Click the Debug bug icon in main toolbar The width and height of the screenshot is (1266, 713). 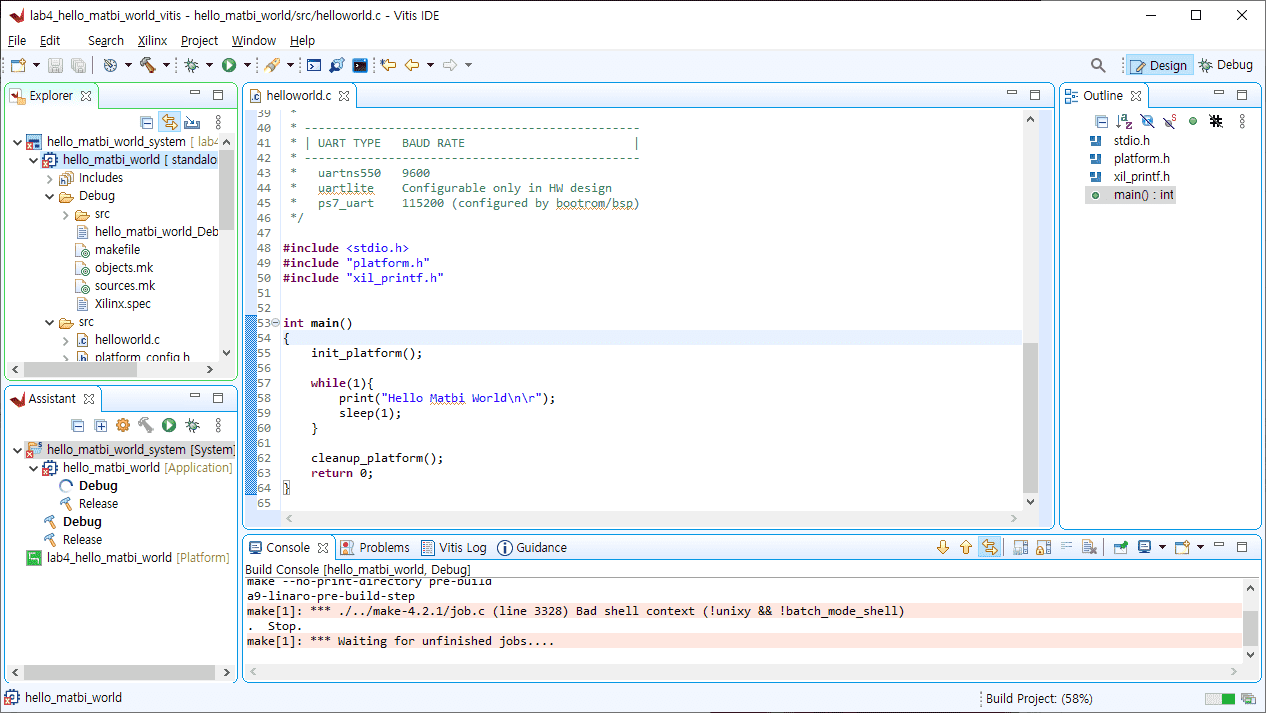click(x=191, y=65)
